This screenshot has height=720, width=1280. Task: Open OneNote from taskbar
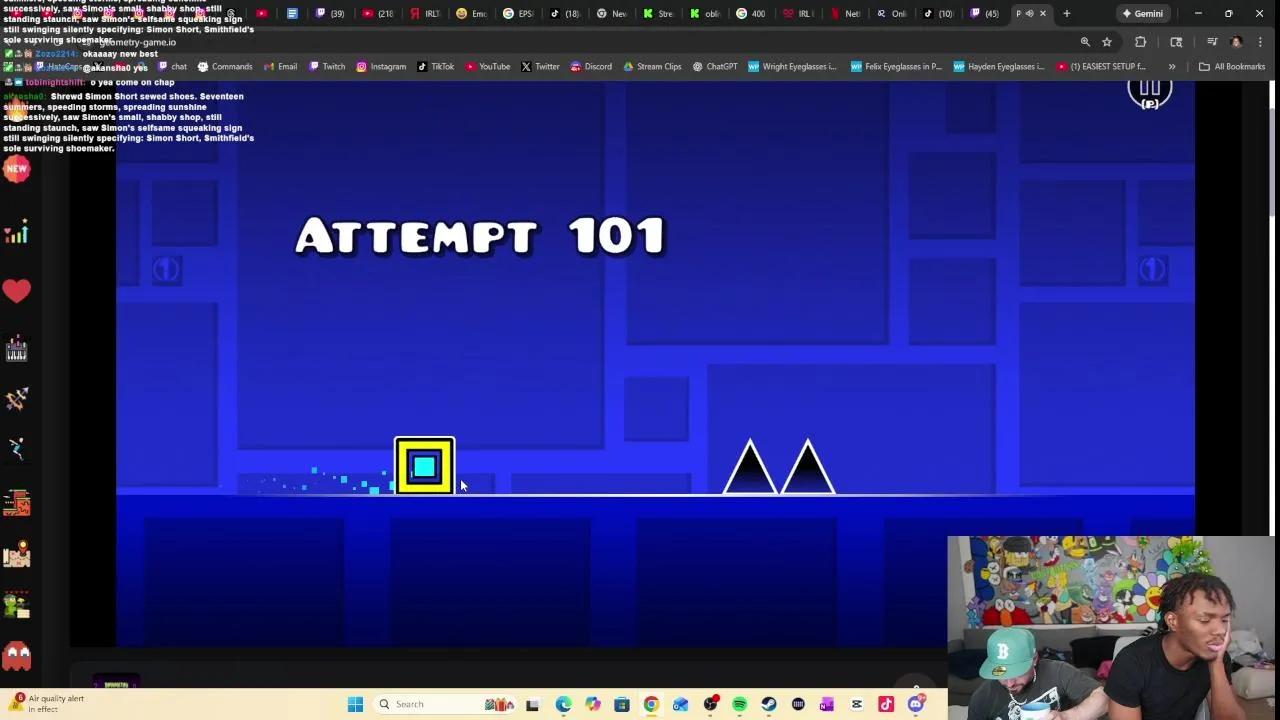tap(827, 704)
